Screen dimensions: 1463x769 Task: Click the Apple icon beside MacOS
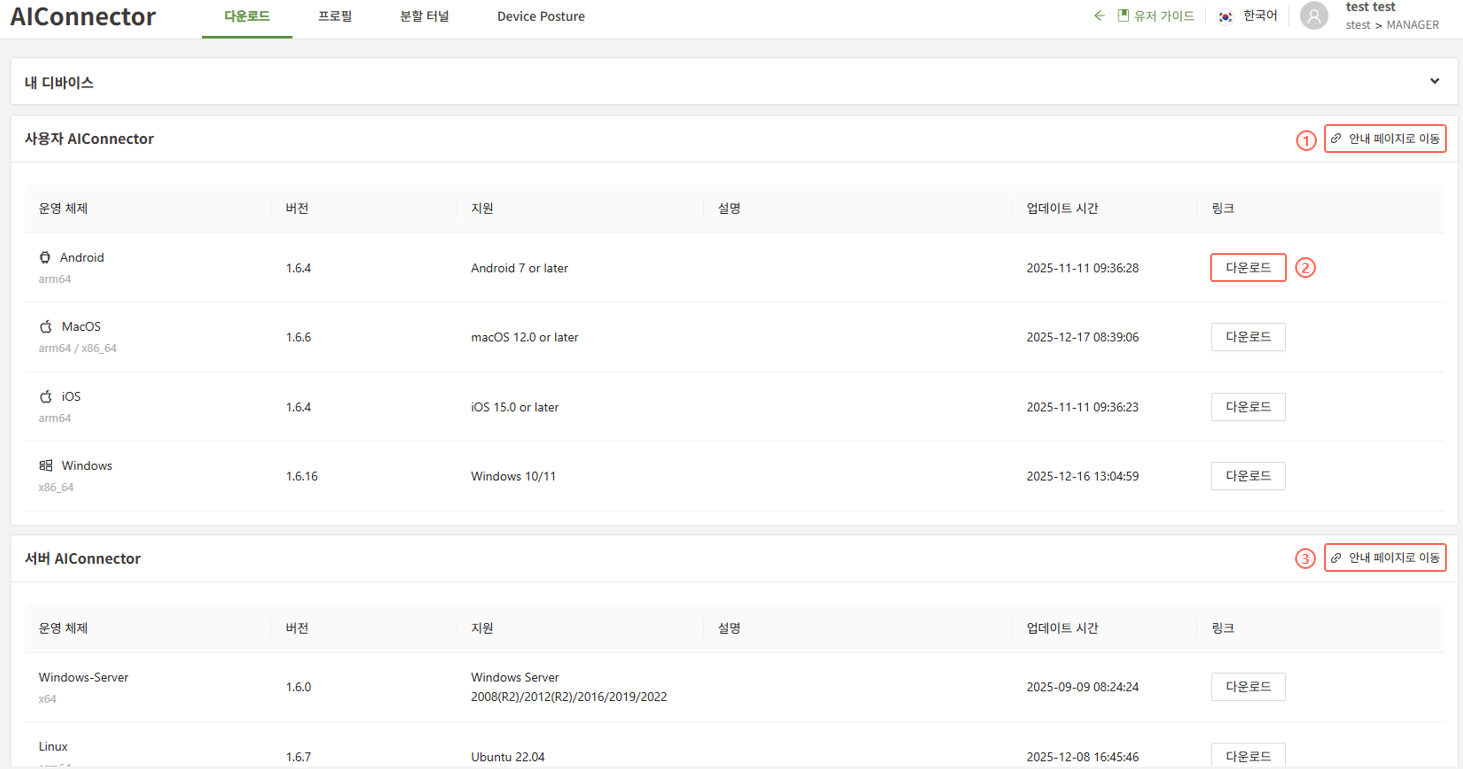tap(46, 327)
